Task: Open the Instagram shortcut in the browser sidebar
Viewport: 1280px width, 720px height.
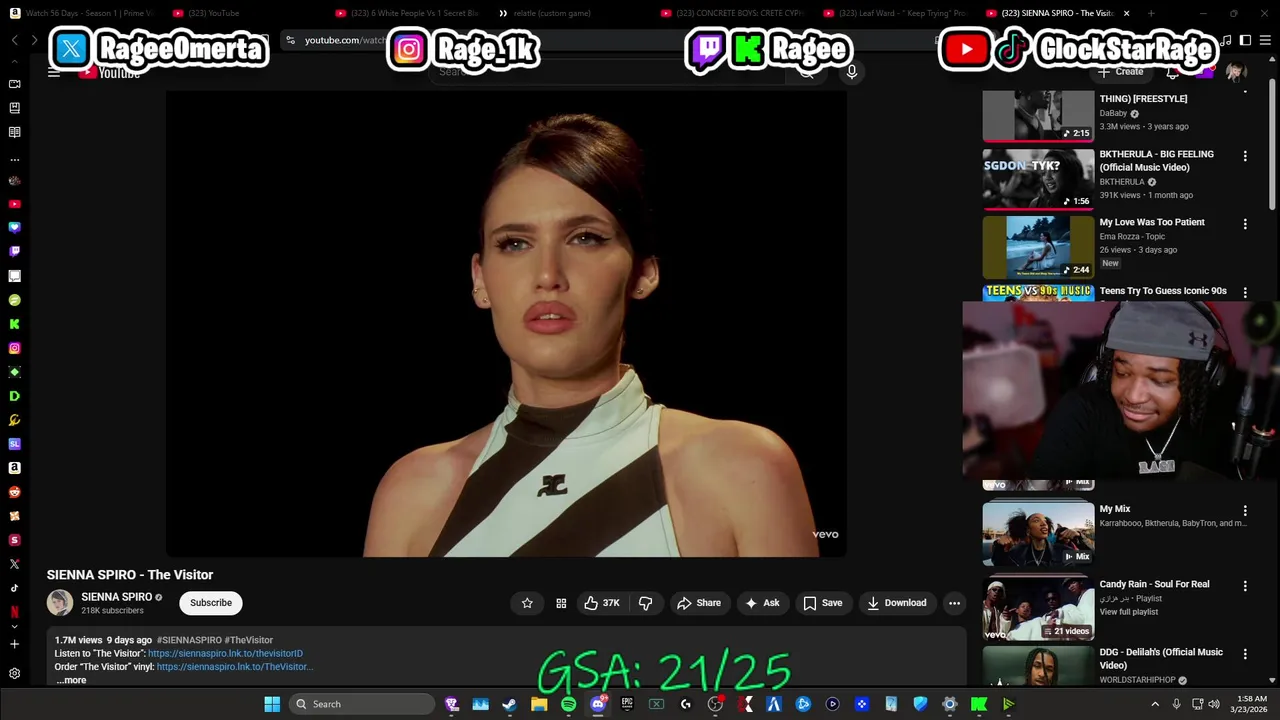Action: 14,348
